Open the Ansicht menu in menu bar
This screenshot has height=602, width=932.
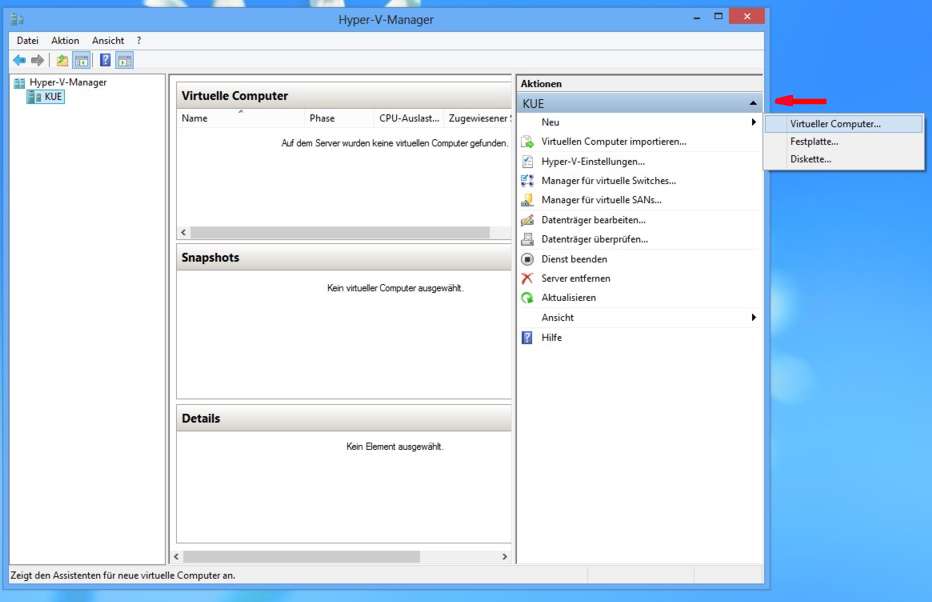point(108,40)
